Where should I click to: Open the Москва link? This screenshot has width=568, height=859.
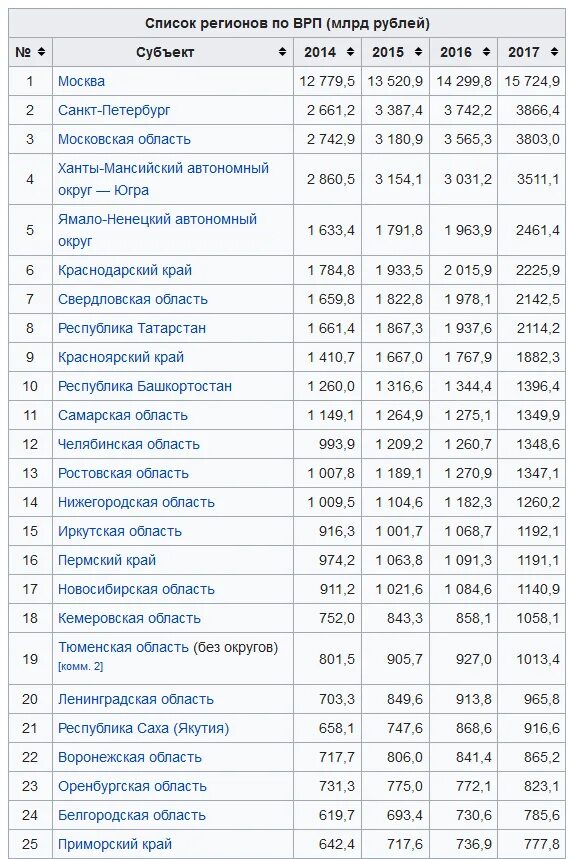[81, 81]
